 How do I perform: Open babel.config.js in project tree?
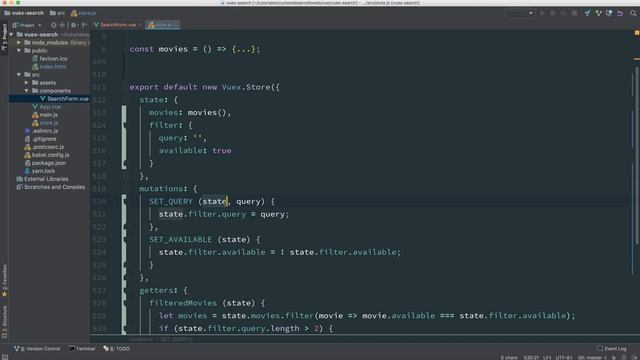(x=47, y=155)
